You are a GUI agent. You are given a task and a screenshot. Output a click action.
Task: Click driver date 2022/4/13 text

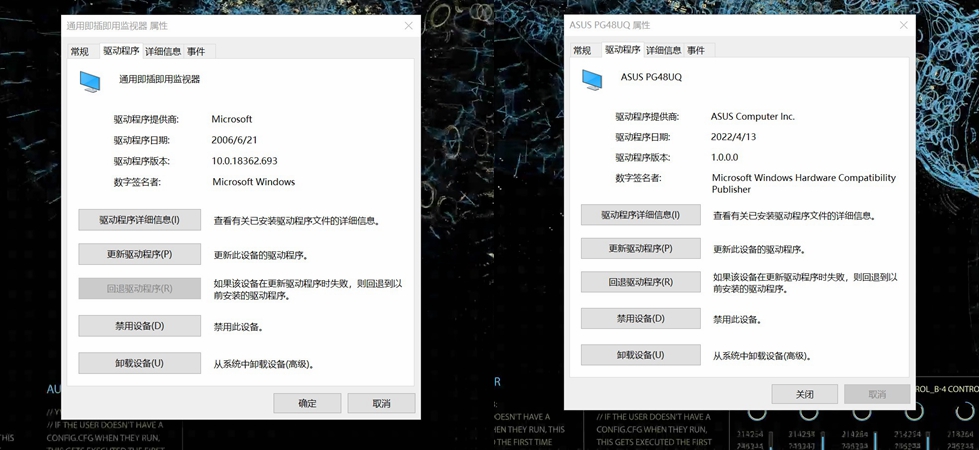pos(733,138)
